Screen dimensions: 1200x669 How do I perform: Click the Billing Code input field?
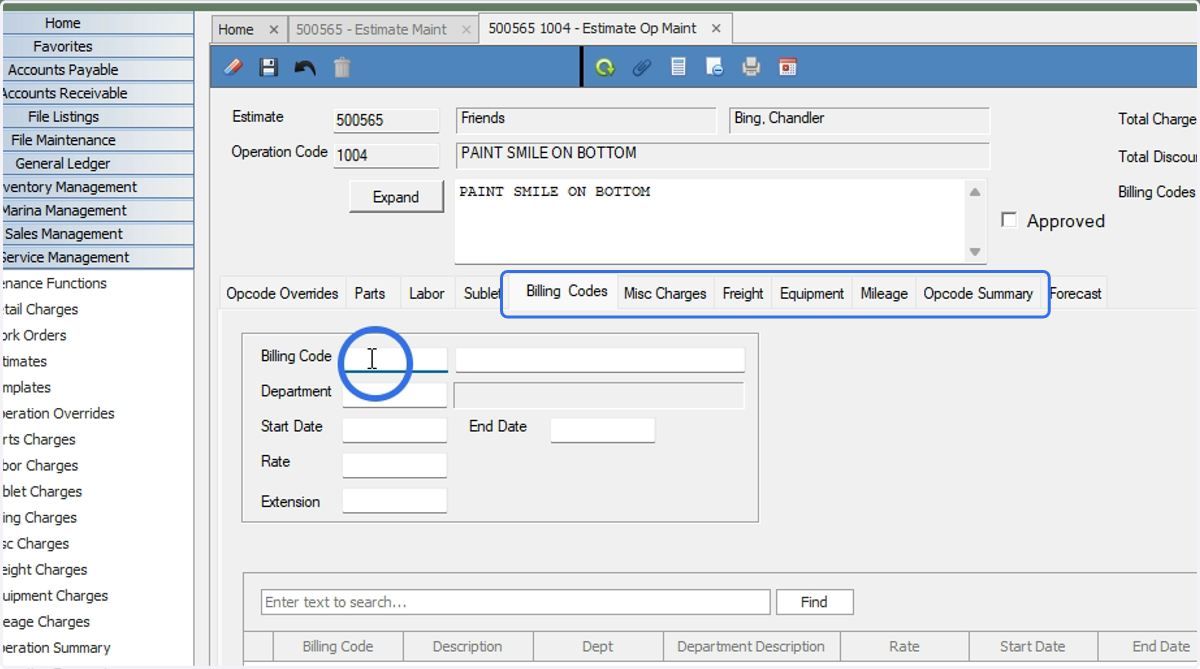coord(394,359)
